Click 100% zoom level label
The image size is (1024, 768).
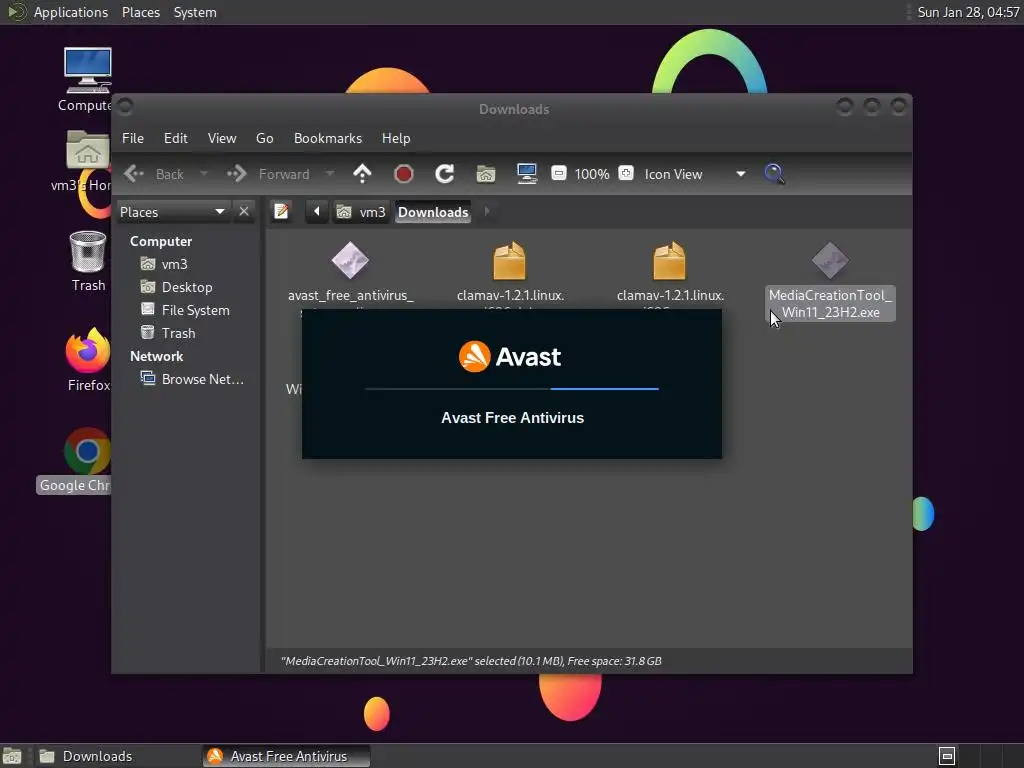592,174
